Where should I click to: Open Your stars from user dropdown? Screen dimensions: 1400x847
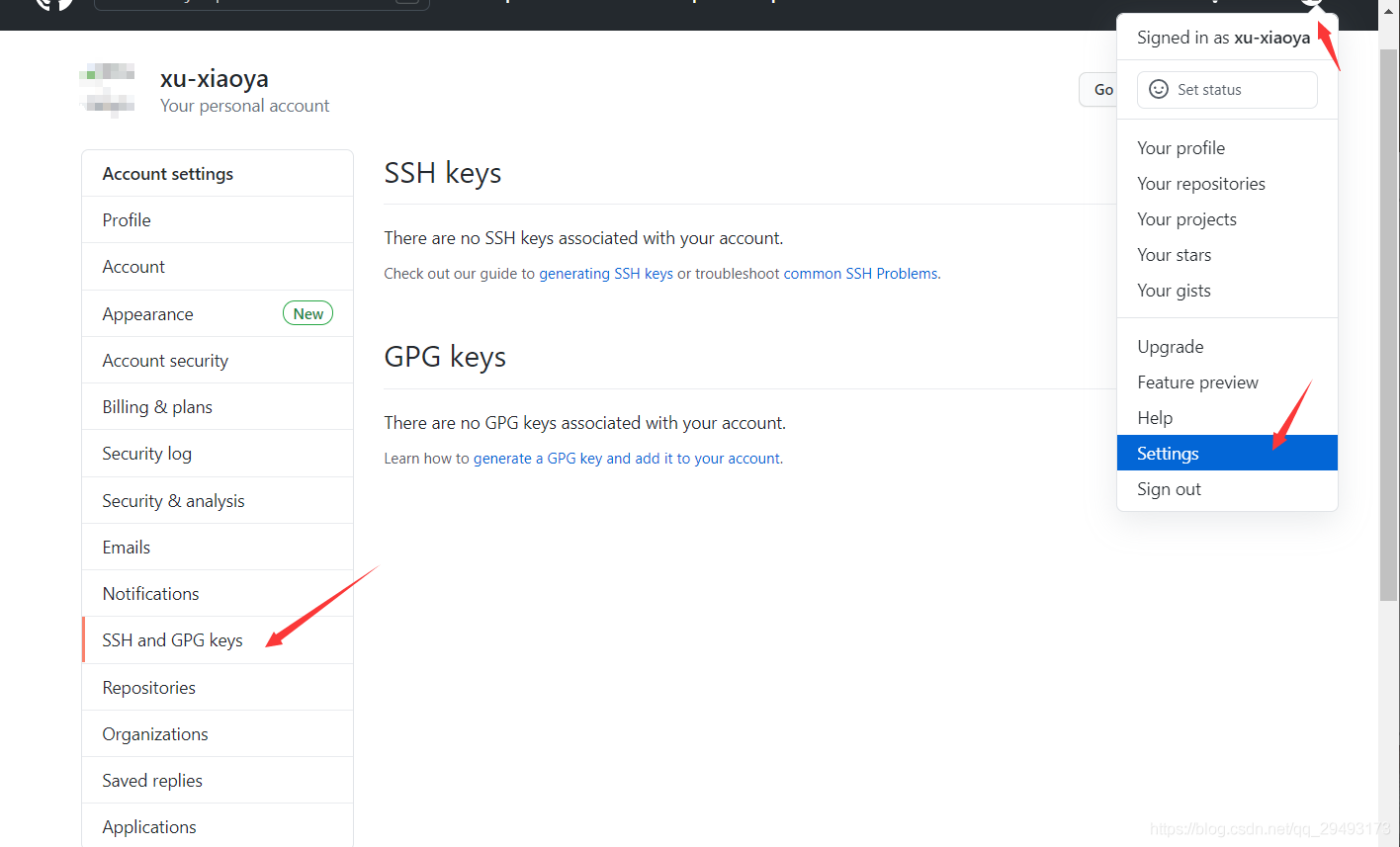tap(1227, 254)
